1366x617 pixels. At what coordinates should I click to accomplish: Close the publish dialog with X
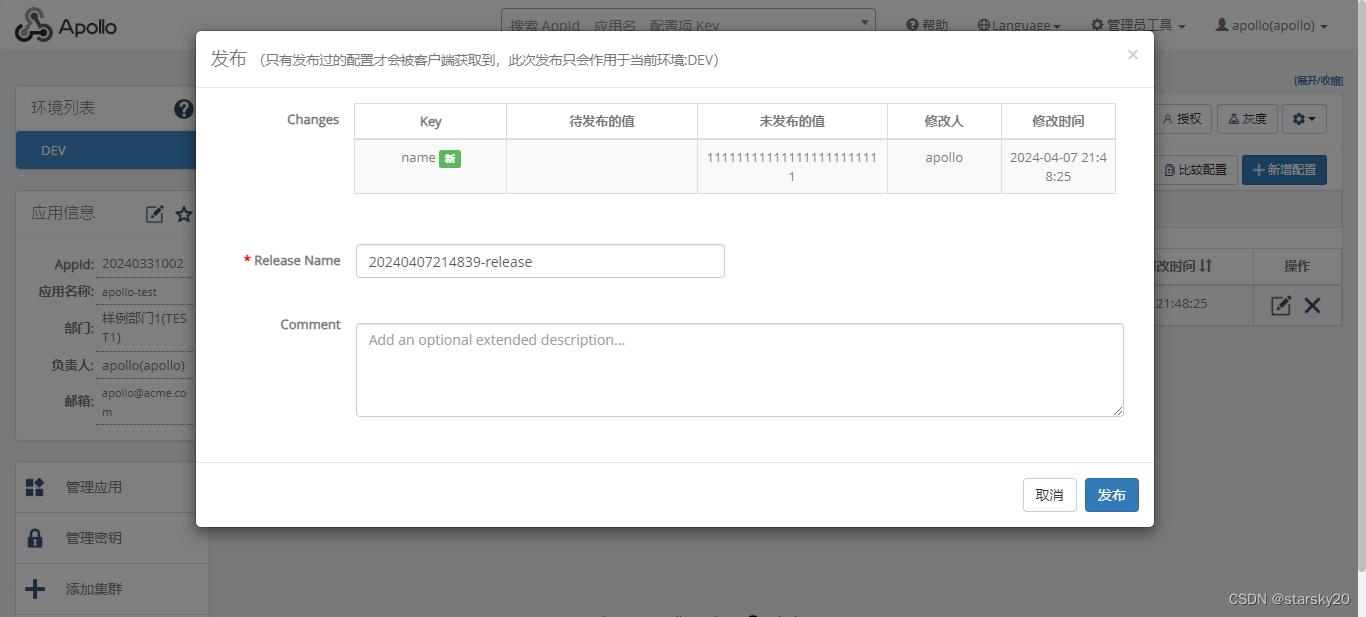(x=1132, y=55)
